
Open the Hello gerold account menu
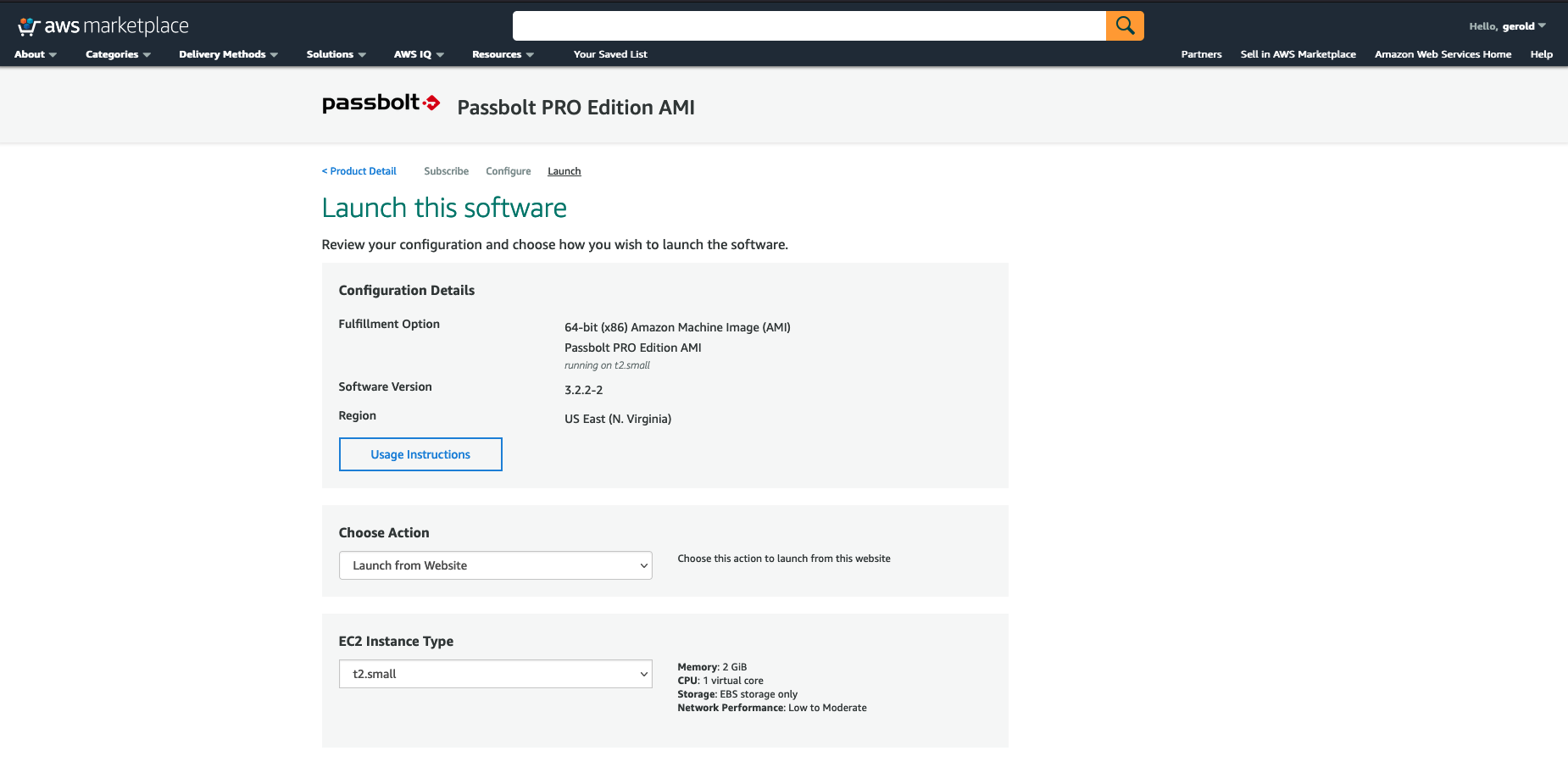(1507, 26)
